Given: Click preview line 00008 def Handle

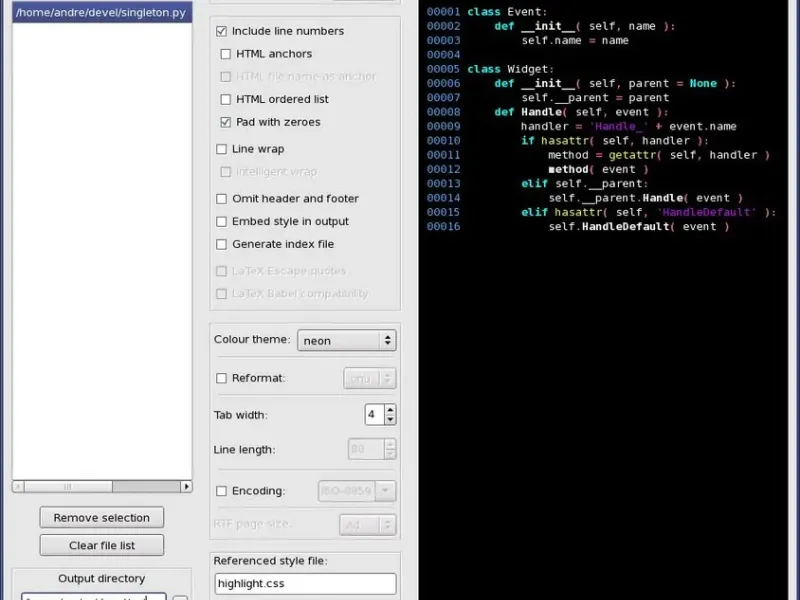Looking at the screenshot, I should [547, 112].
